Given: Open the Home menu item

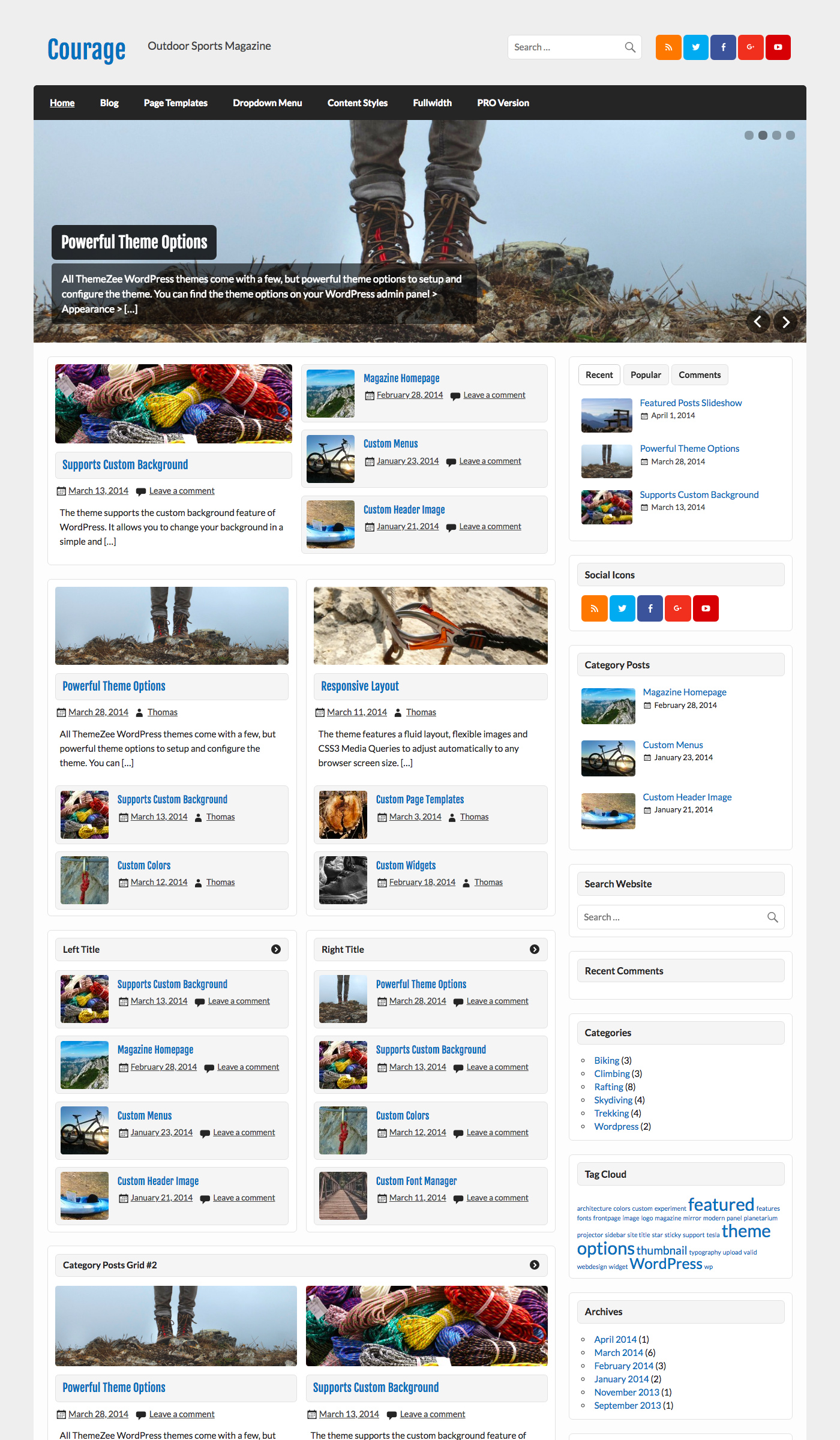Looking at the screenshot, I should [x=62, y=103].
